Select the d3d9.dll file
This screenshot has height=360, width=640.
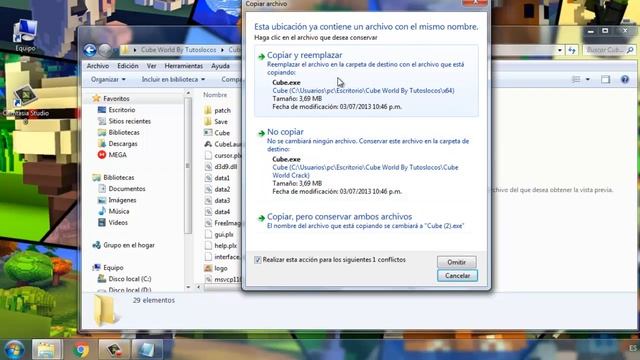tap(225, 167)
